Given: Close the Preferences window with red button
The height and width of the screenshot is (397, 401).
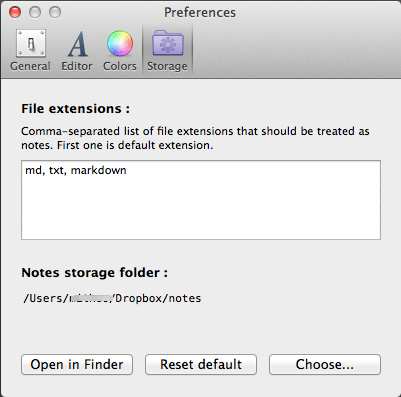Looking at the screenshot, I should click(x=15, y=12).
